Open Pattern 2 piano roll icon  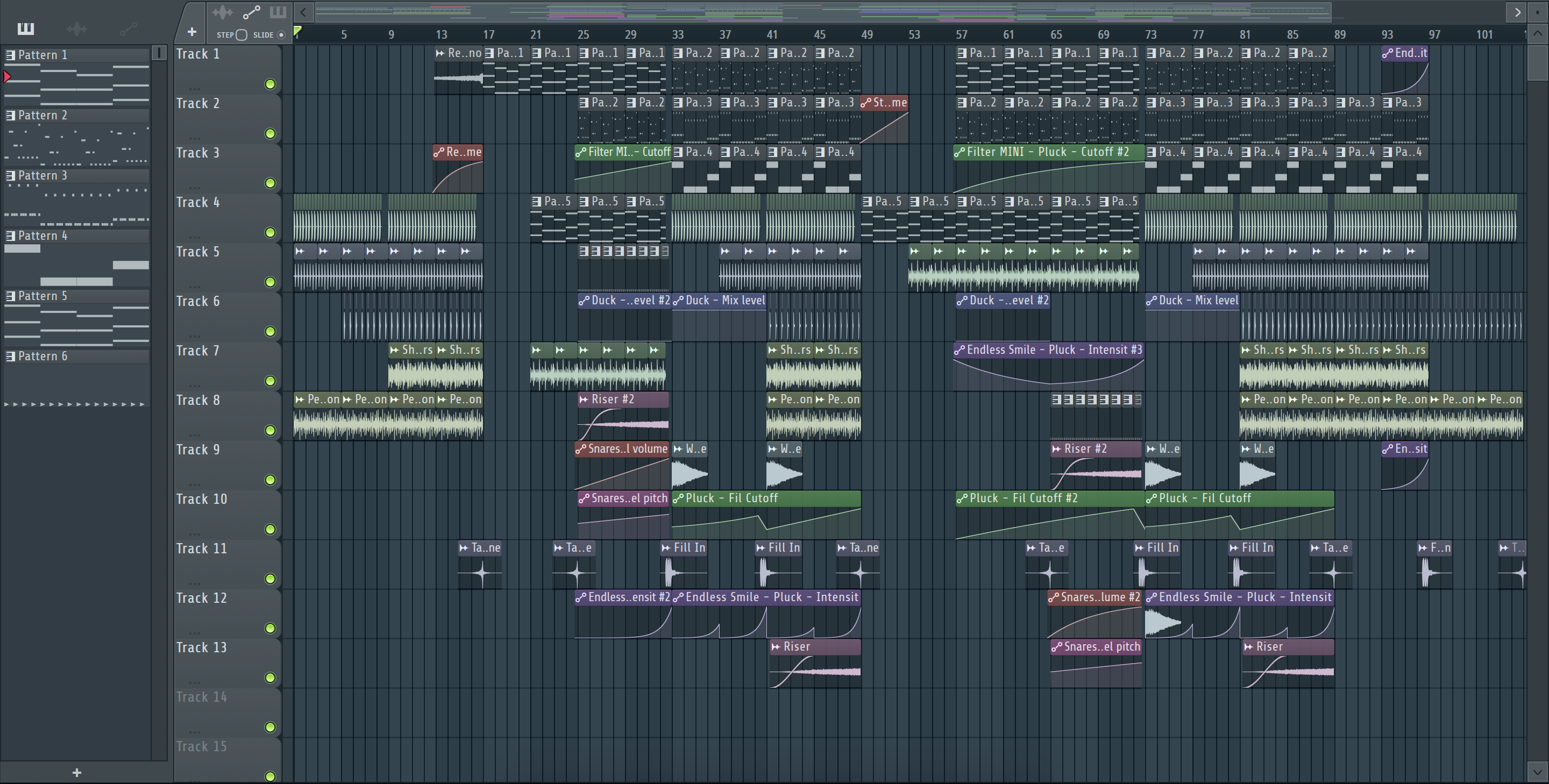click(x=10, y=116)
